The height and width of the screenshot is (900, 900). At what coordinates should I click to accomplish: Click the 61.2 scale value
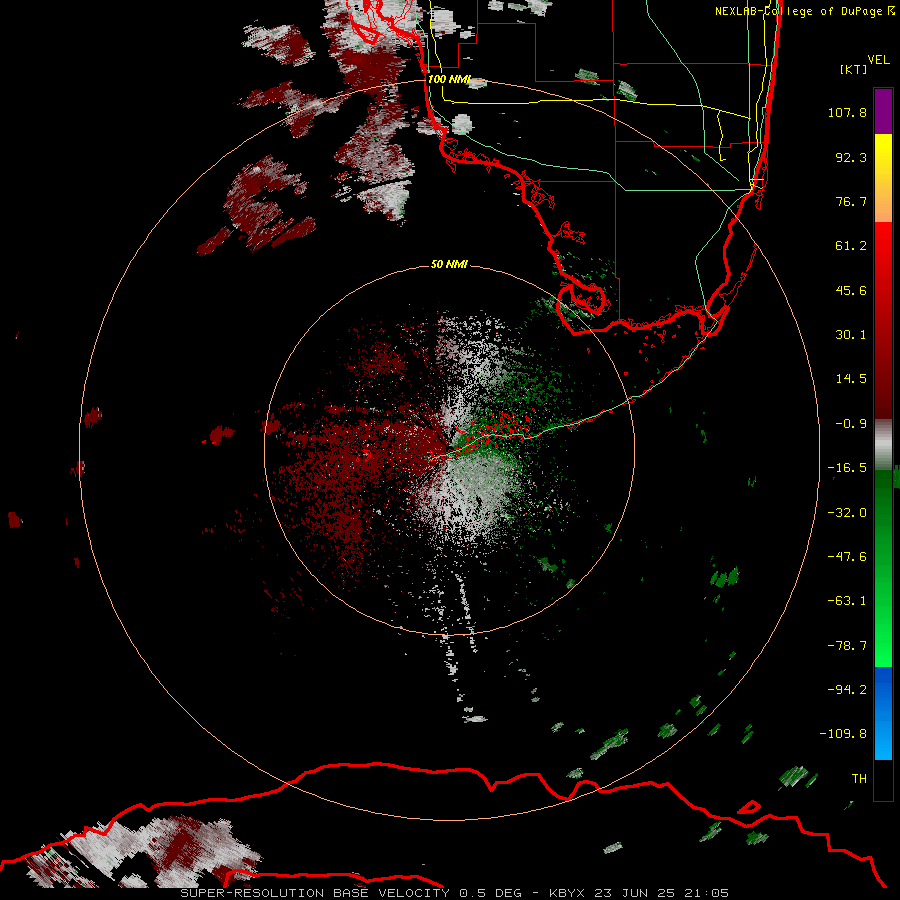coord(851,246)
